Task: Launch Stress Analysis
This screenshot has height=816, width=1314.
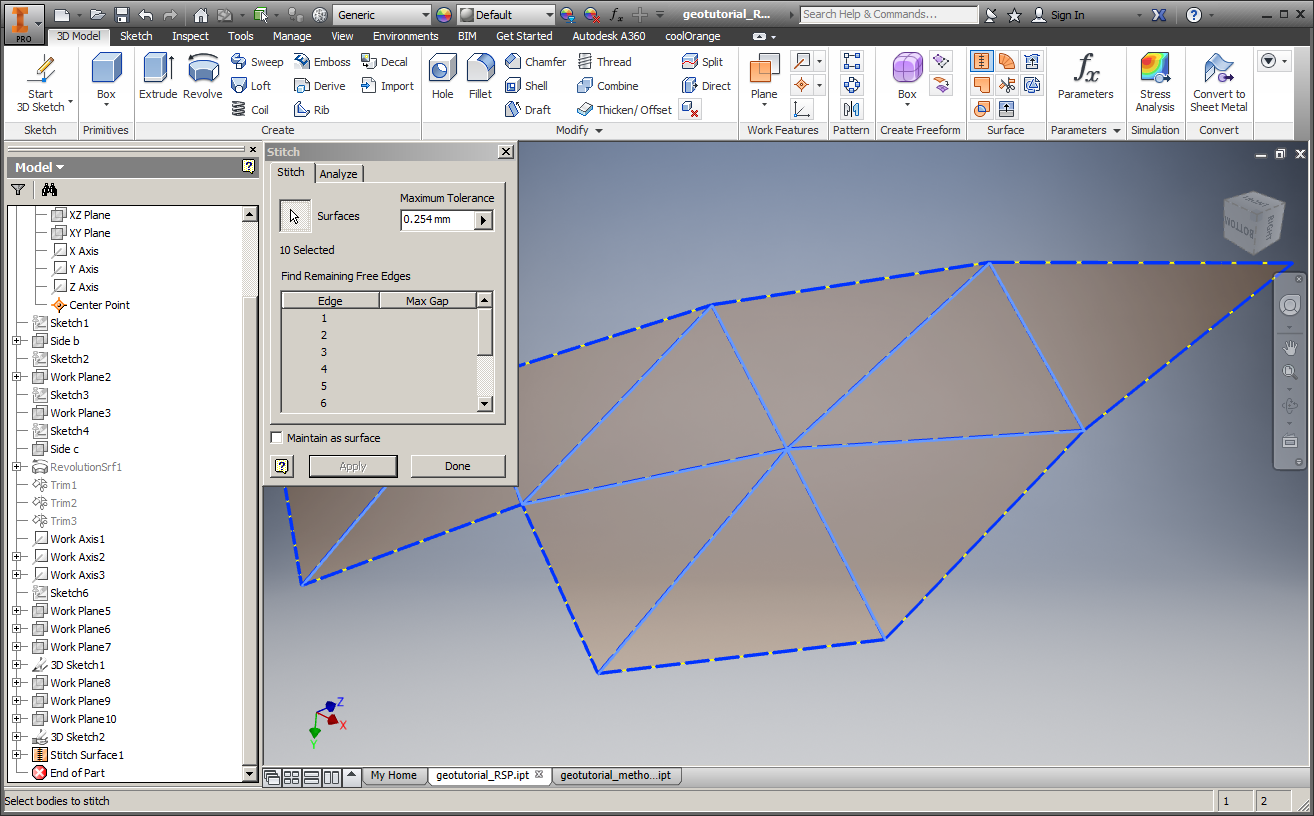Action: (x=1155, y=82)
